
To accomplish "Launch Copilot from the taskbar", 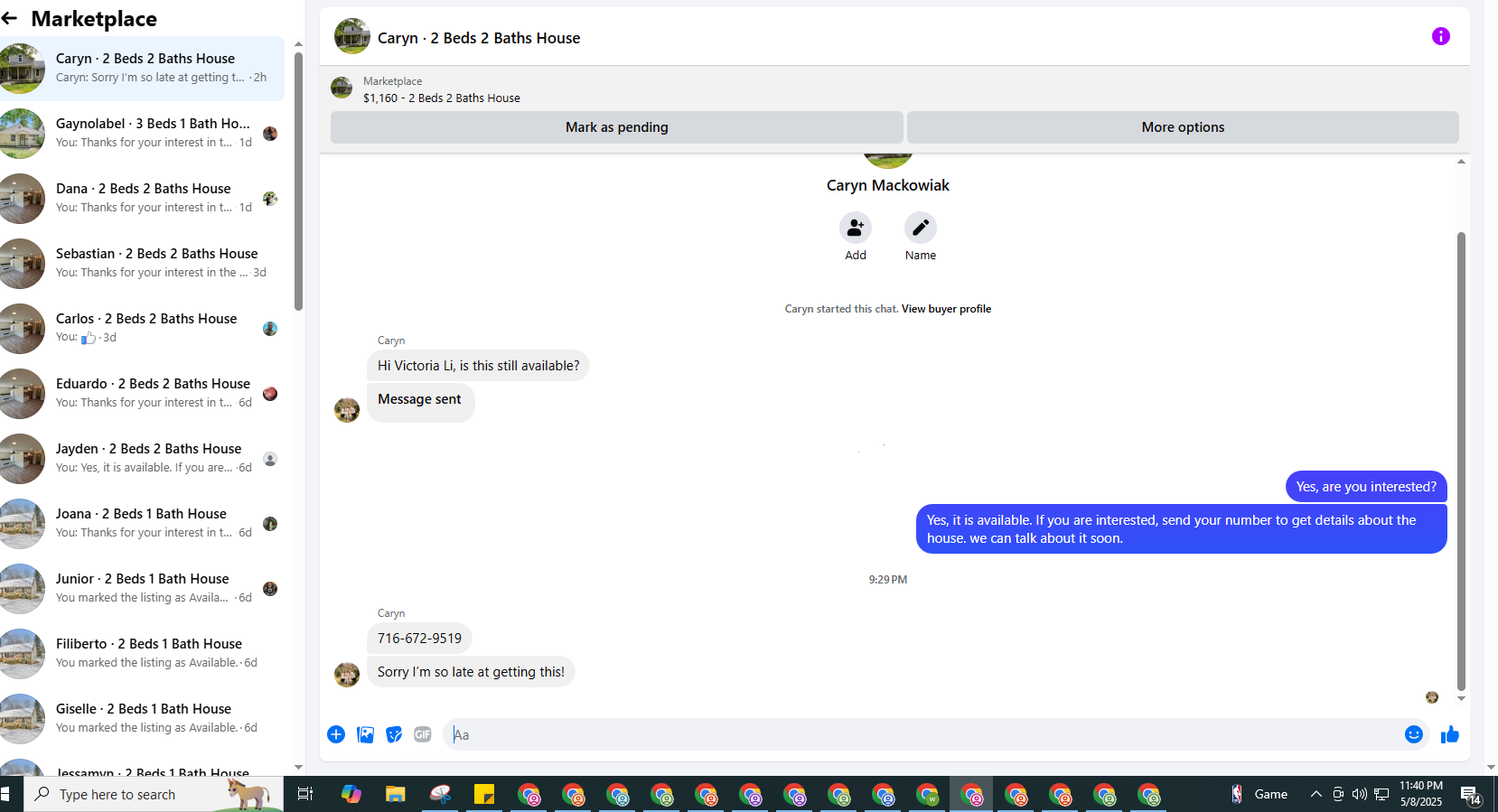I will [x=351, y=794].
